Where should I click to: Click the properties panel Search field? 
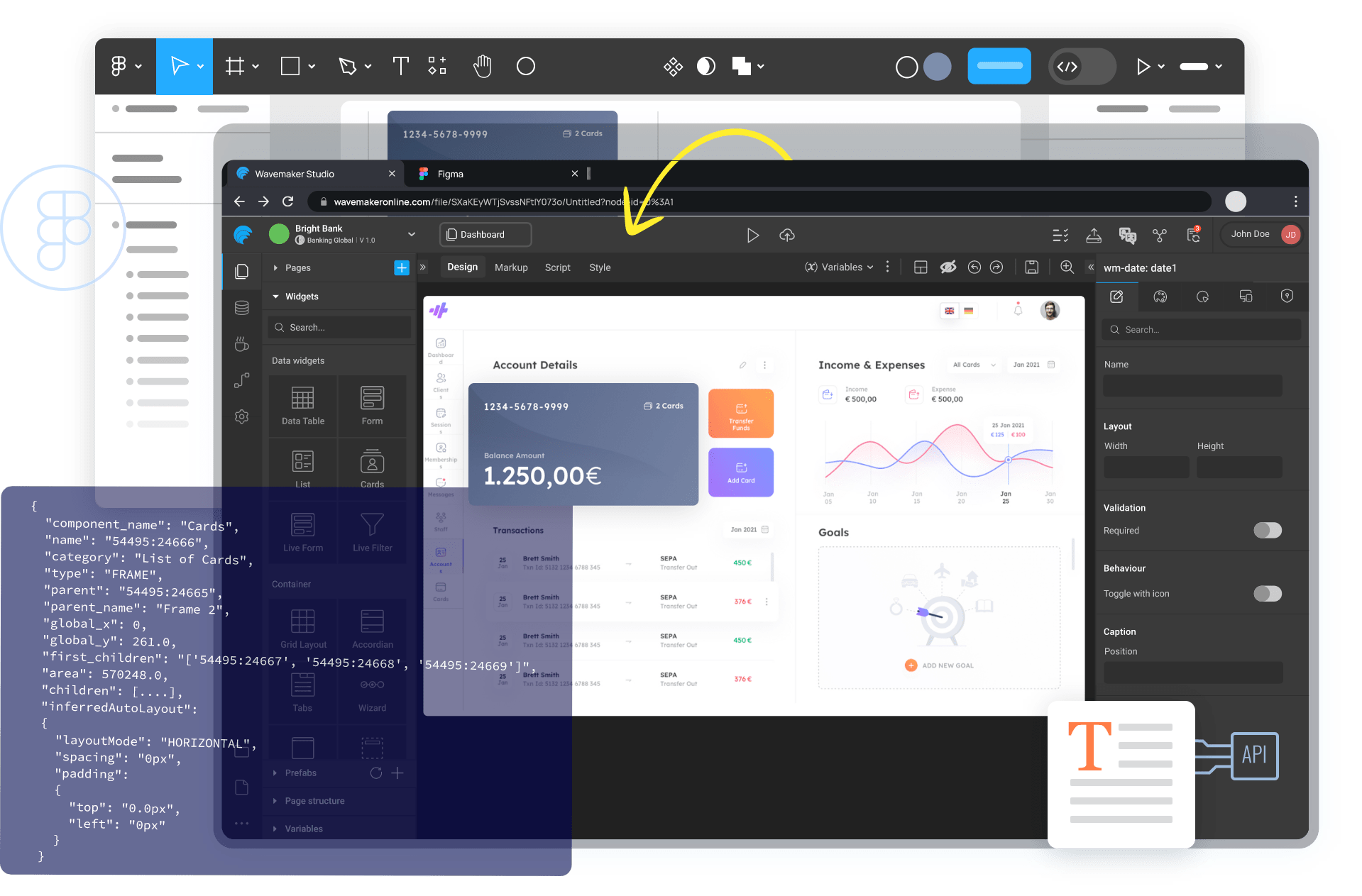(x=1201, y=330)
